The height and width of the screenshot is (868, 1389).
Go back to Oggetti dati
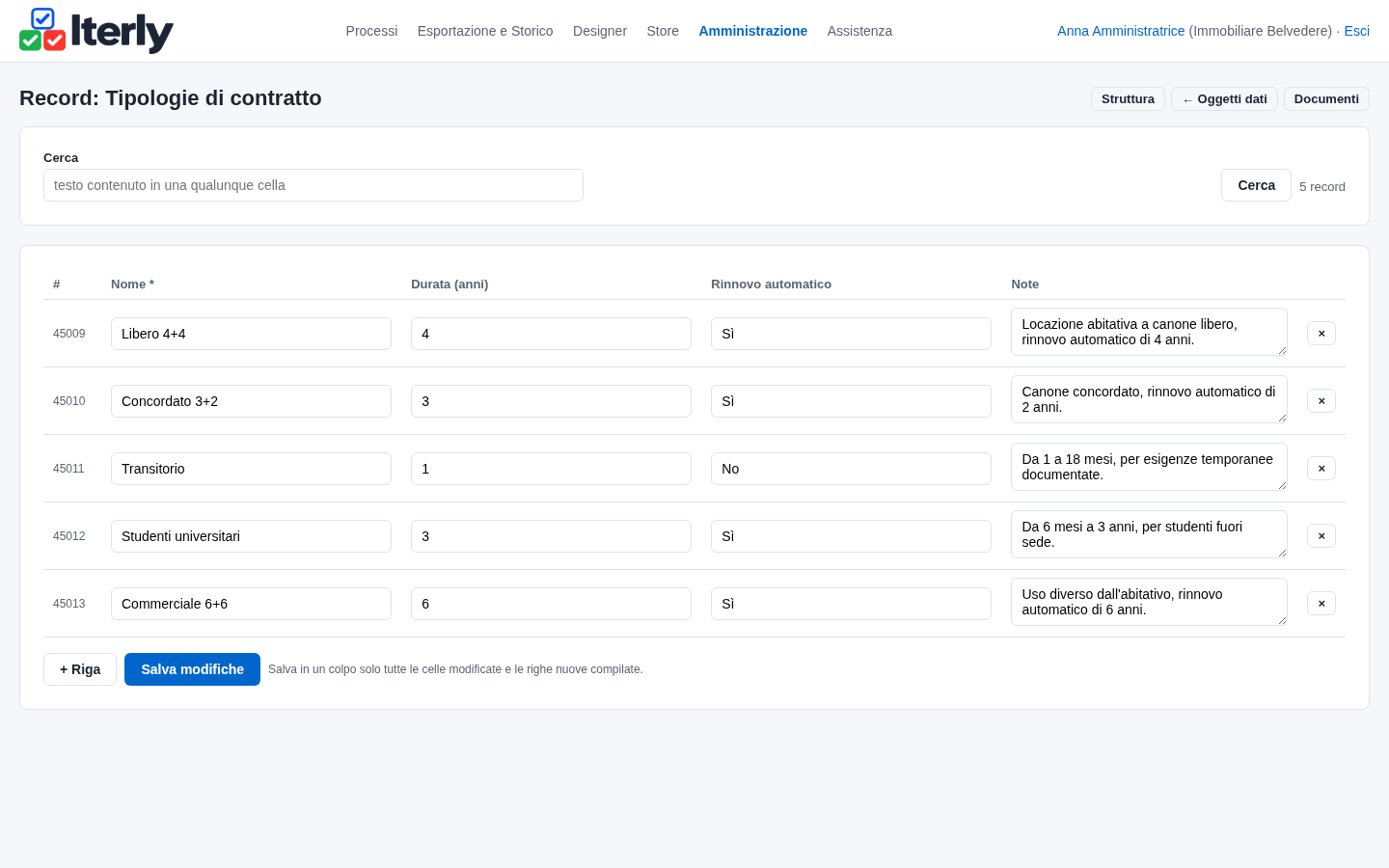1224,99
